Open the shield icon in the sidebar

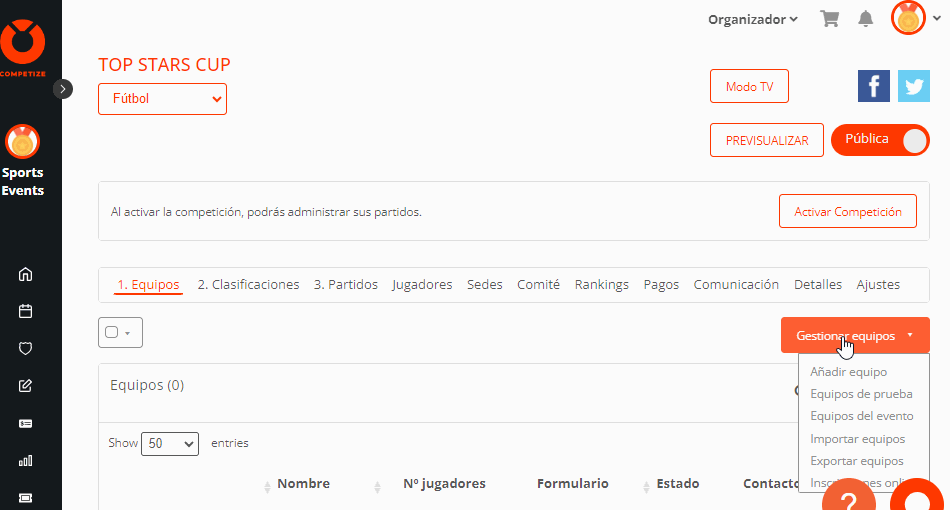pyautogui.click(x=25, y=348)
